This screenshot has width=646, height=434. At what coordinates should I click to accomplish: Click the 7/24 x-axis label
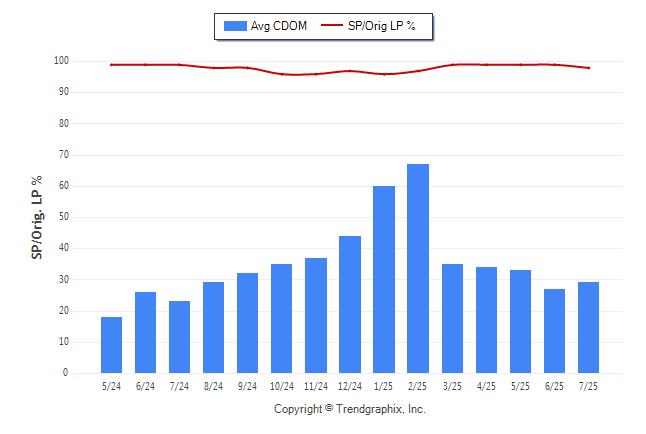point(179,387)
